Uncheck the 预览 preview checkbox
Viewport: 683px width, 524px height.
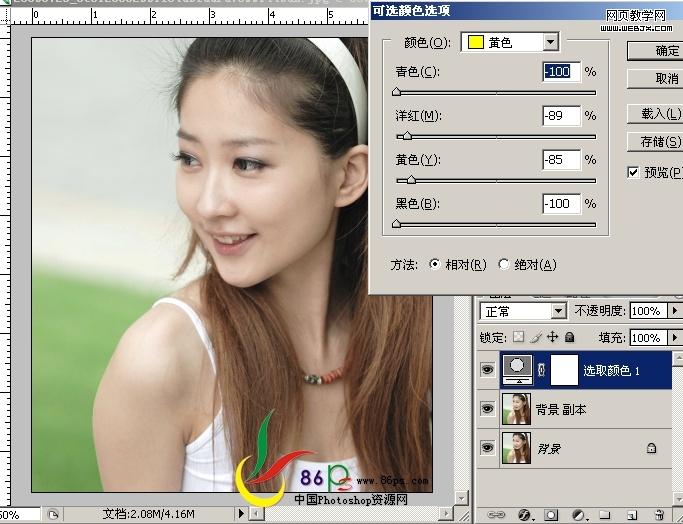[x=633, y=172]
